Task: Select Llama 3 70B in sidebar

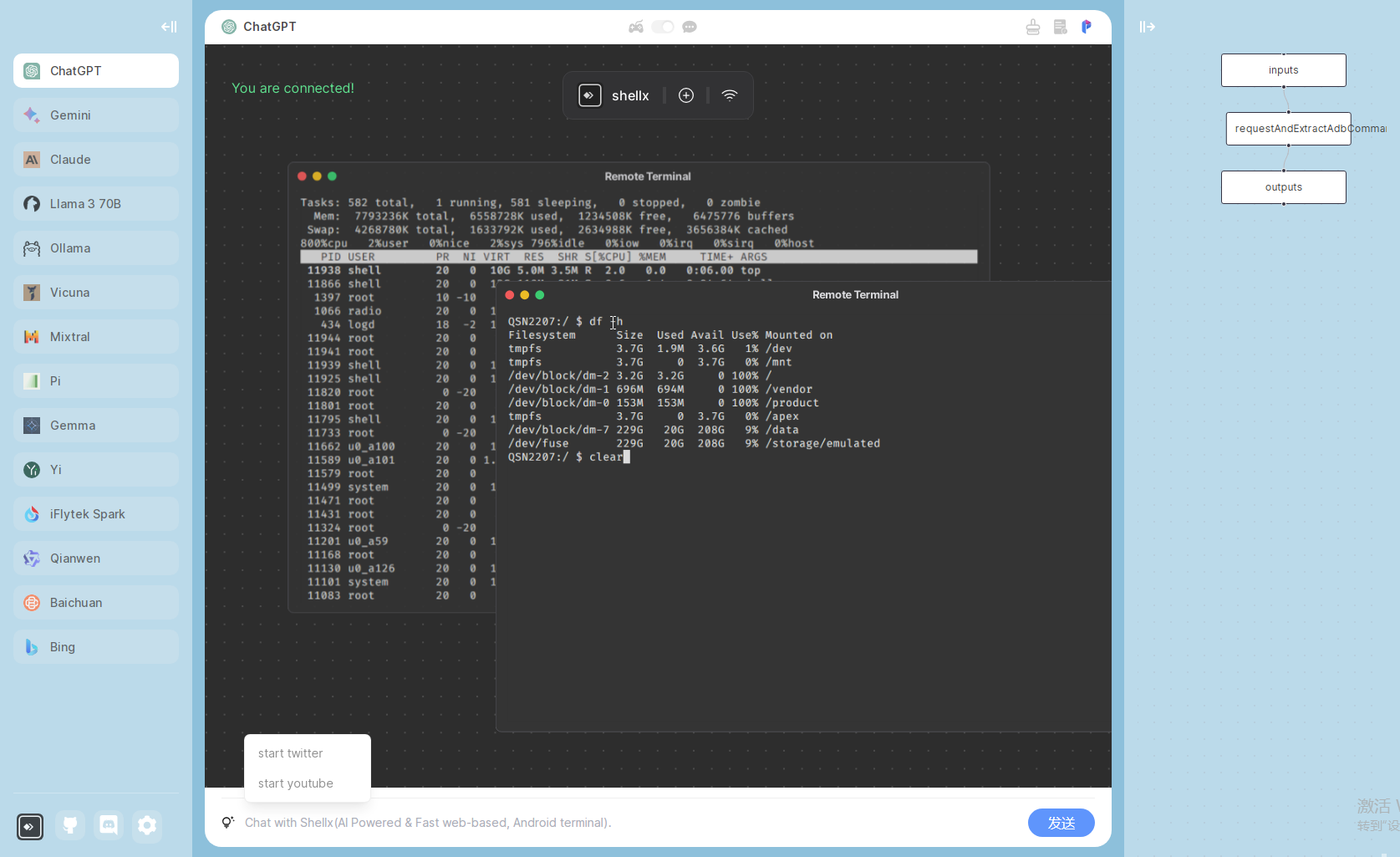Action: pos(96,204)
